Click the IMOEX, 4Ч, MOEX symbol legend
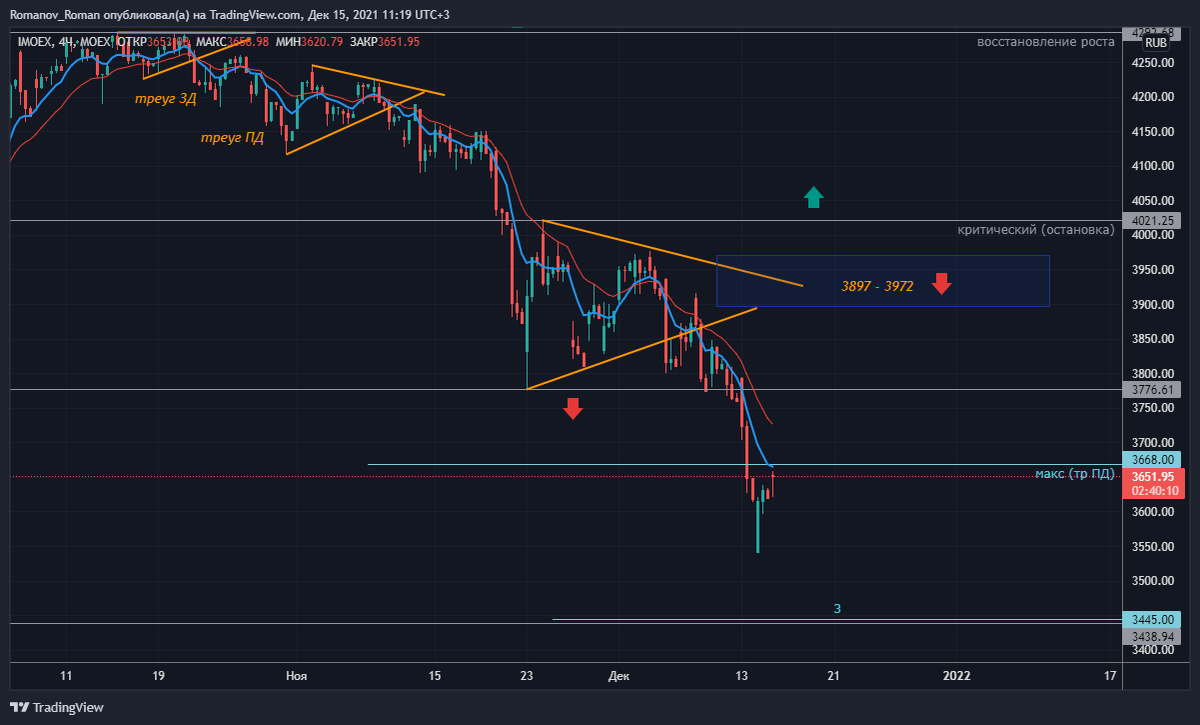Image resolution: width=1200 pixels, height=725 pixels. pyautogui.click(x=66, y=41)
